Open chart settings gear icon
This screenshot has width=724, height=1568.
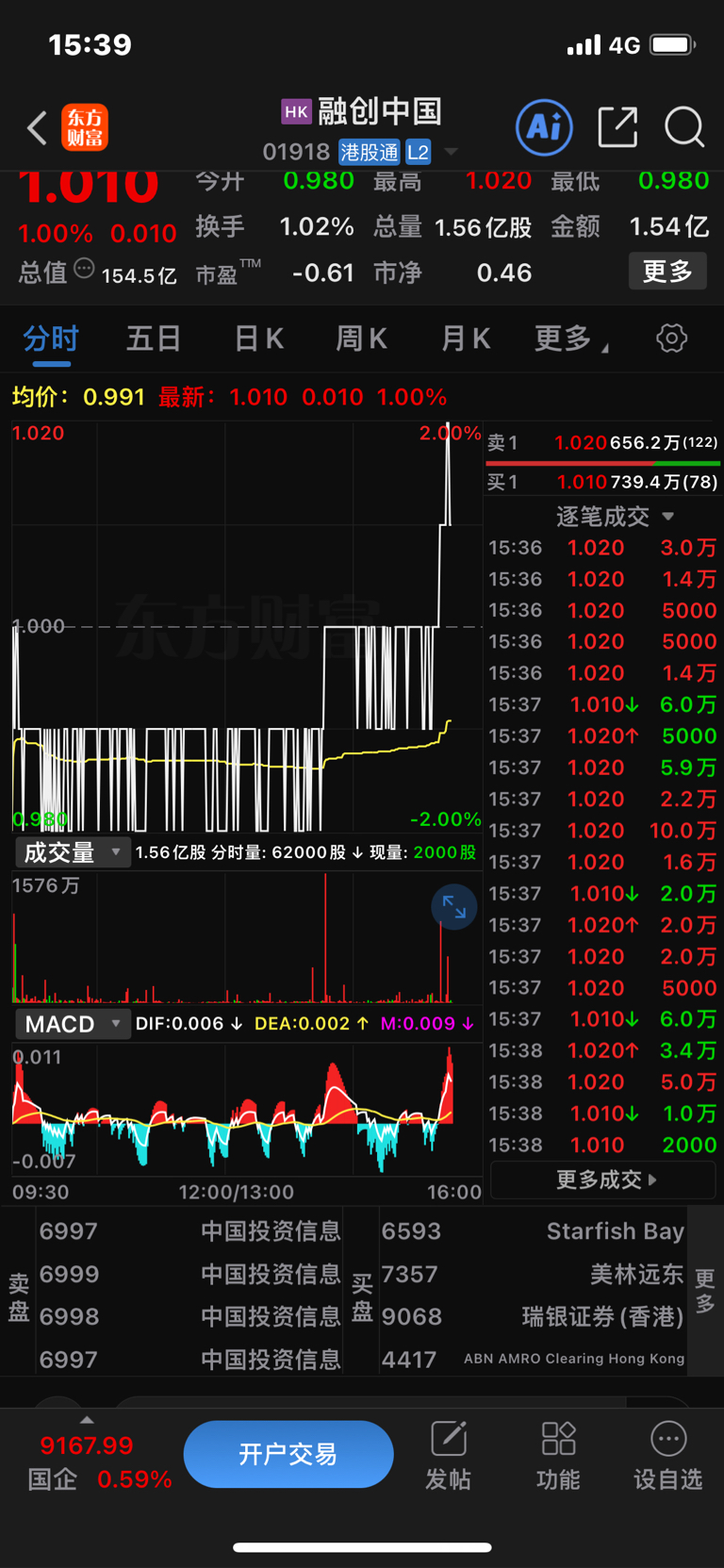tap(671, 338)
